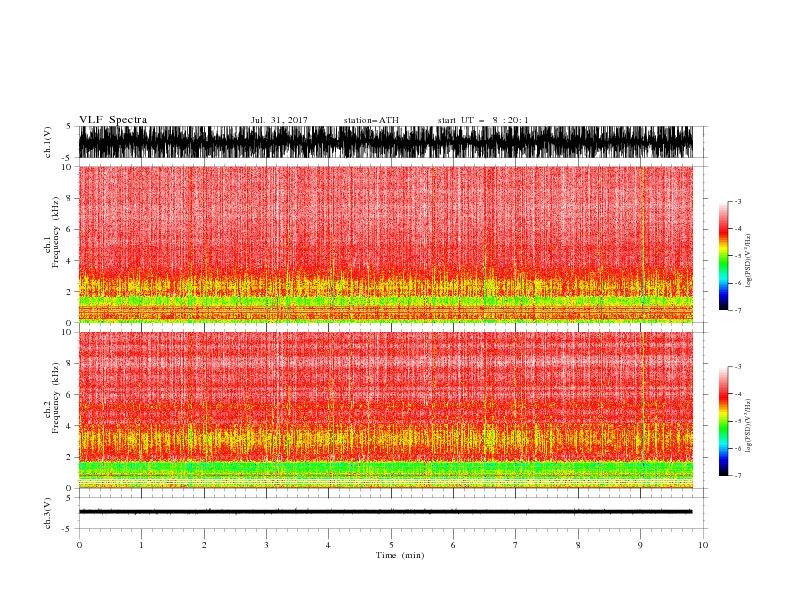Click the "-7" value on ch.2 color bar
The height and width of the screenshot is (612, 792).
[x=737, y=475]
